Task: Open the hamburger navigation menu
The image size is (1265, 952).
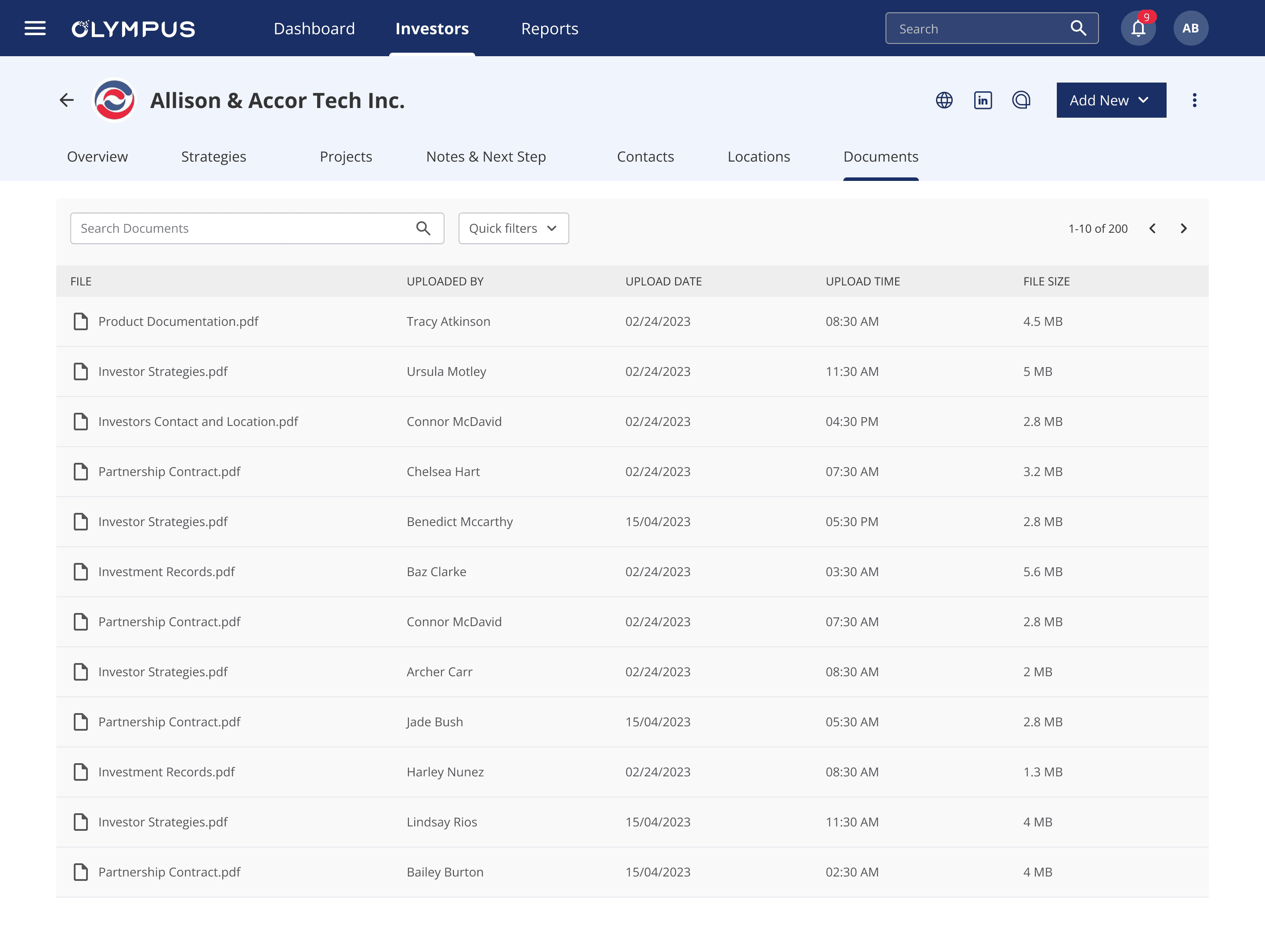Action: pos(35,28)
